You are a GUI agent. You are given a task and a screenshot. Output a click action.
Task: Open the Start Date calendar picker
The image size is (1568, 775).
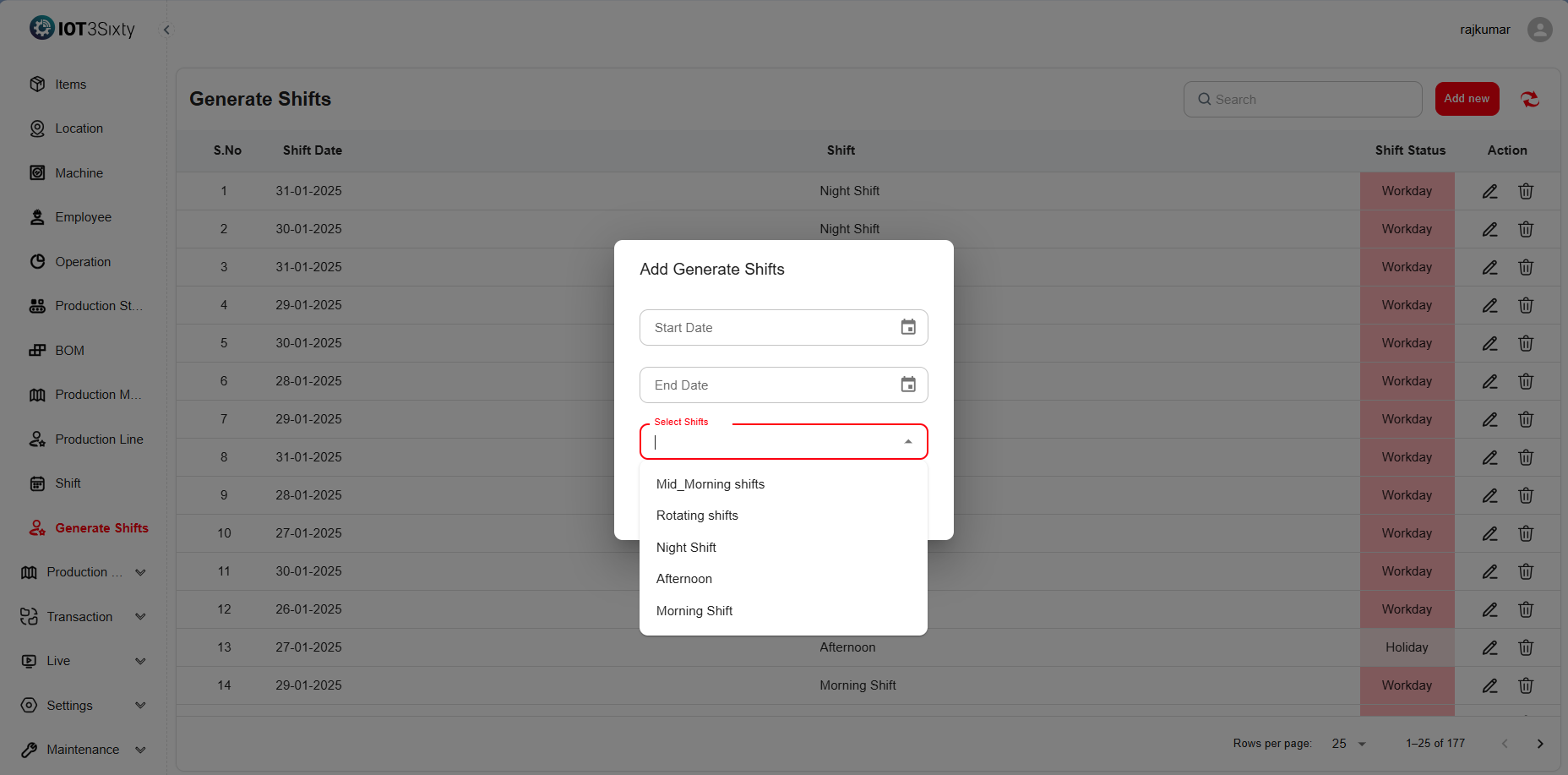pyautogui.click(x=908, y=327)
